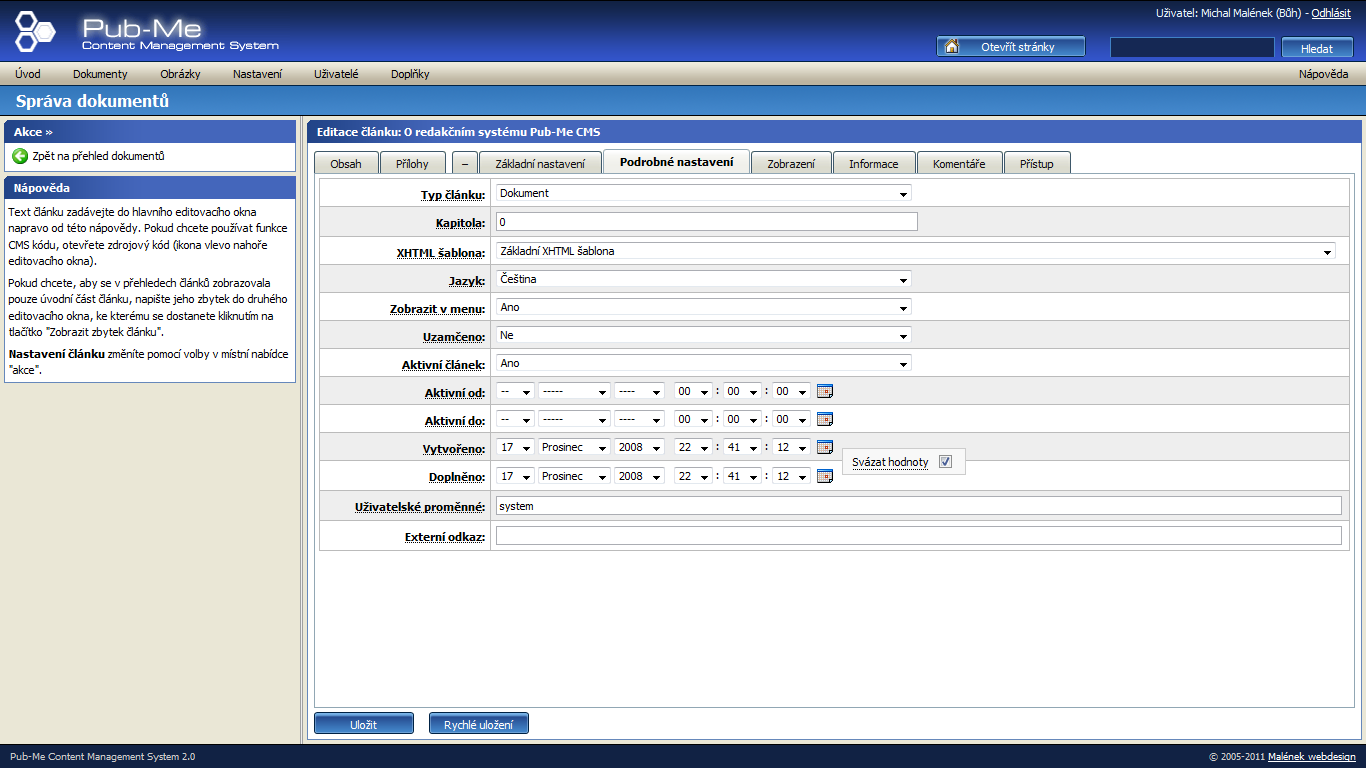Open the Úvod menu item
The width and height of the screenshot is (1366, 768).
28,74
